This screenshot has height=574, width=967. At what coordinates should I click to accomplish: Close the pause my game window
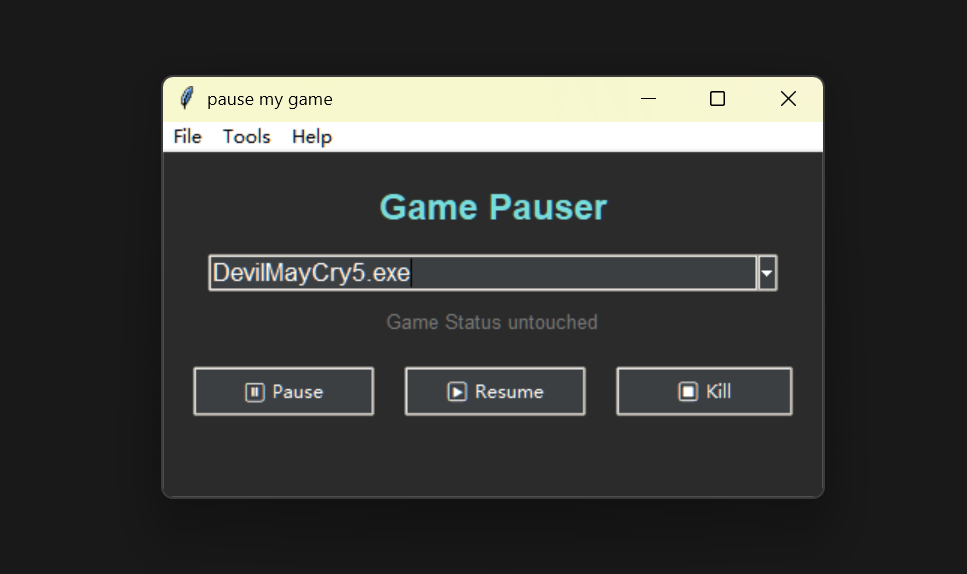(x=788, y=99)
